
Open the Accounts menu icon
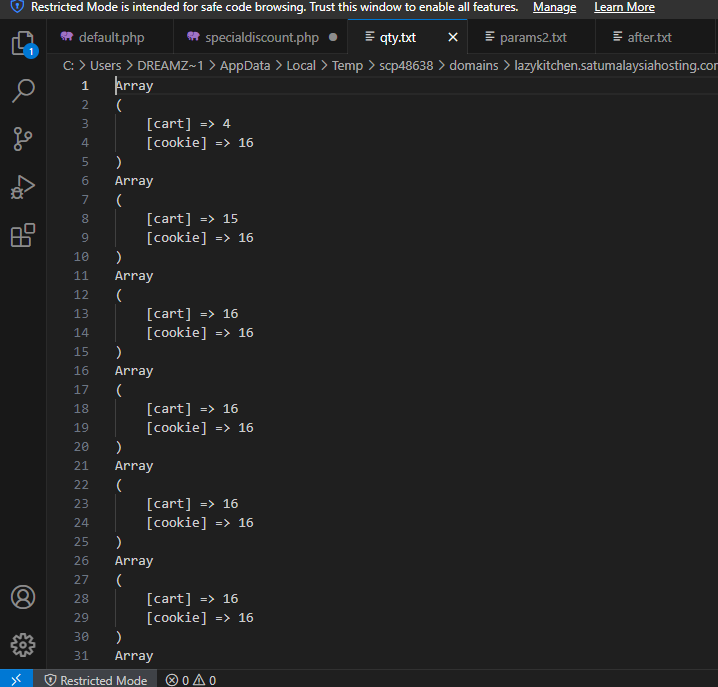22,597
